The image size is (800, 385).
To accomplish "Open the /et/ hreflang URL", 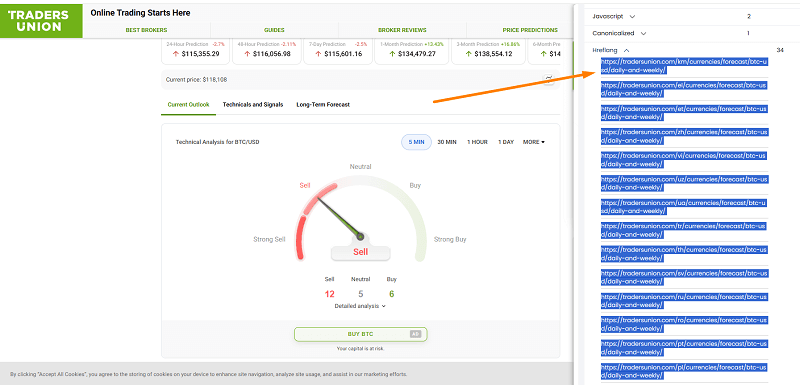I will coord(684,113).
